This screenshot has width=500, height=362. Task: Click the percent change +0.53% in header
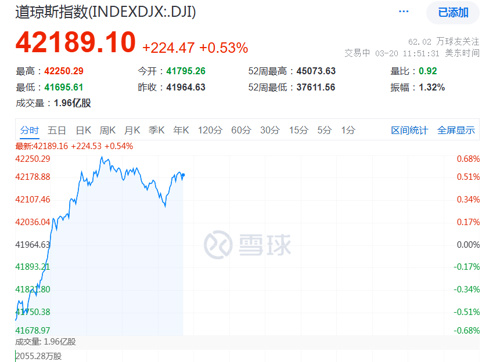tap(224, 48)
